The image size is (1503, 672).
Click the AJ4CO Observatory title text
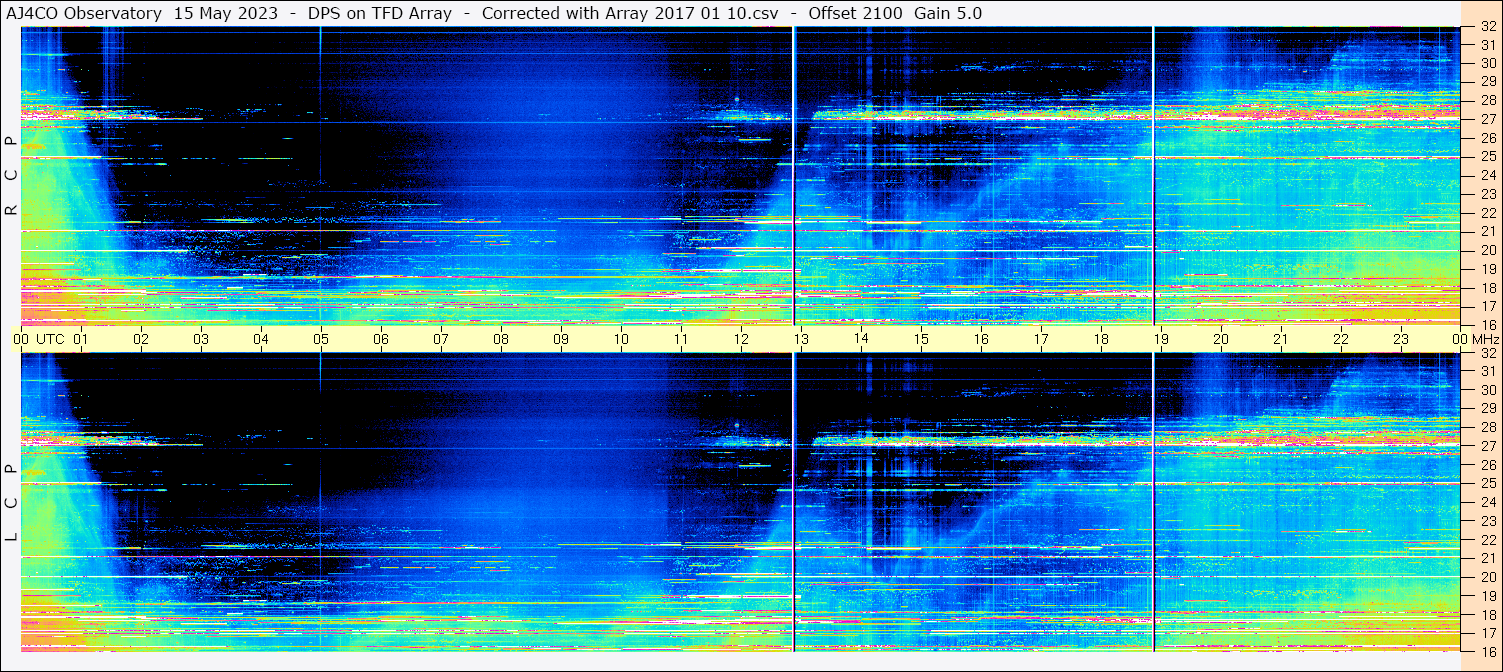pos(84,13)
